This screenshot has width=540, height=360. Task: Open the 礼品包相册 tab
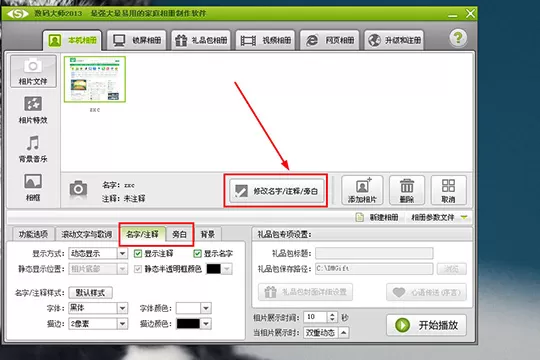click(201, 40)
